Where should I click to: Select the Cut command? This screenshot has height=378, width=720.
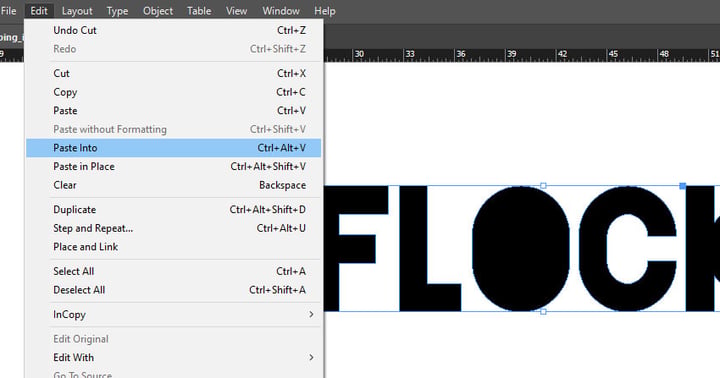click(x=174, y=73)
